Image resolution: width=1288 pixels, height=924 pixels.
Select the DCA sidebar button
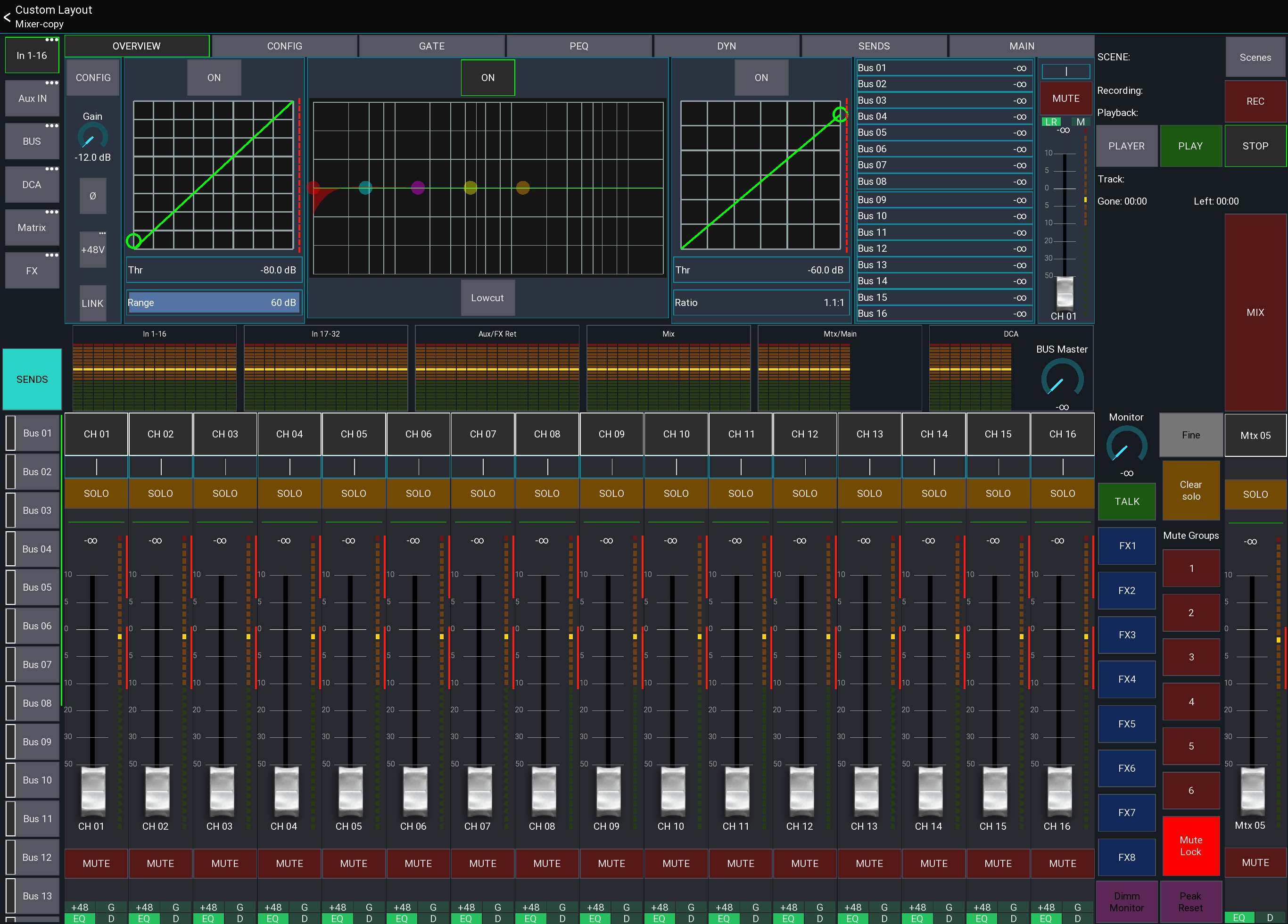point(32,185)
